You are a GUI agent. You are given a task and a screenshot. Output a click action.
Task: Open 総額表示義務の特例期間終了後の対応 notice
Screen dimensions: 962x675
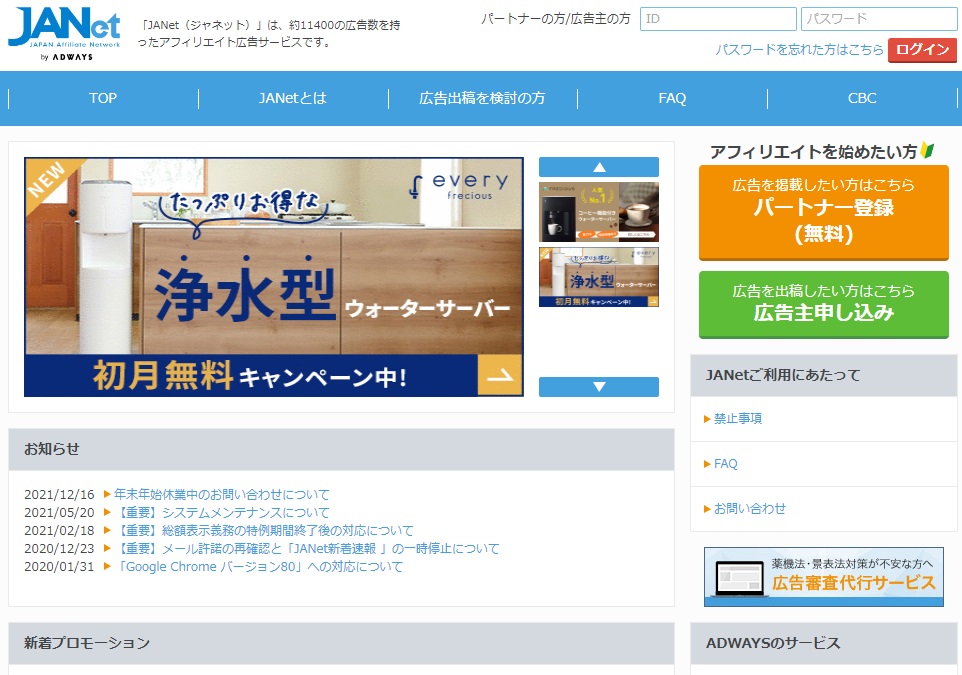click(264, 530)
